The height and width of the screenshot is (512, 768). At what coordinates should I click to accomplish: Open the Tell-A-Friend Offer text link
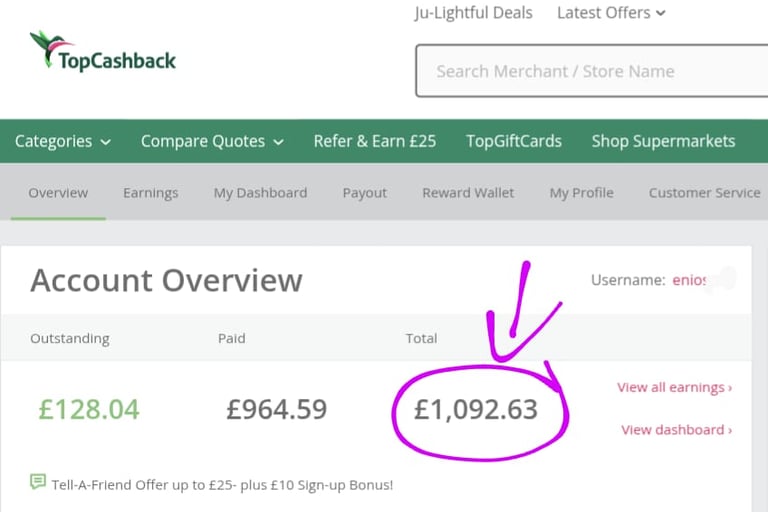222,485
